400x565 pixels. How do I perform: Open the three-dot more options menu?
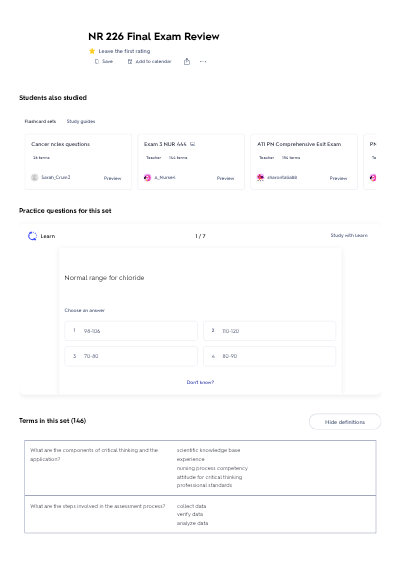203,62
